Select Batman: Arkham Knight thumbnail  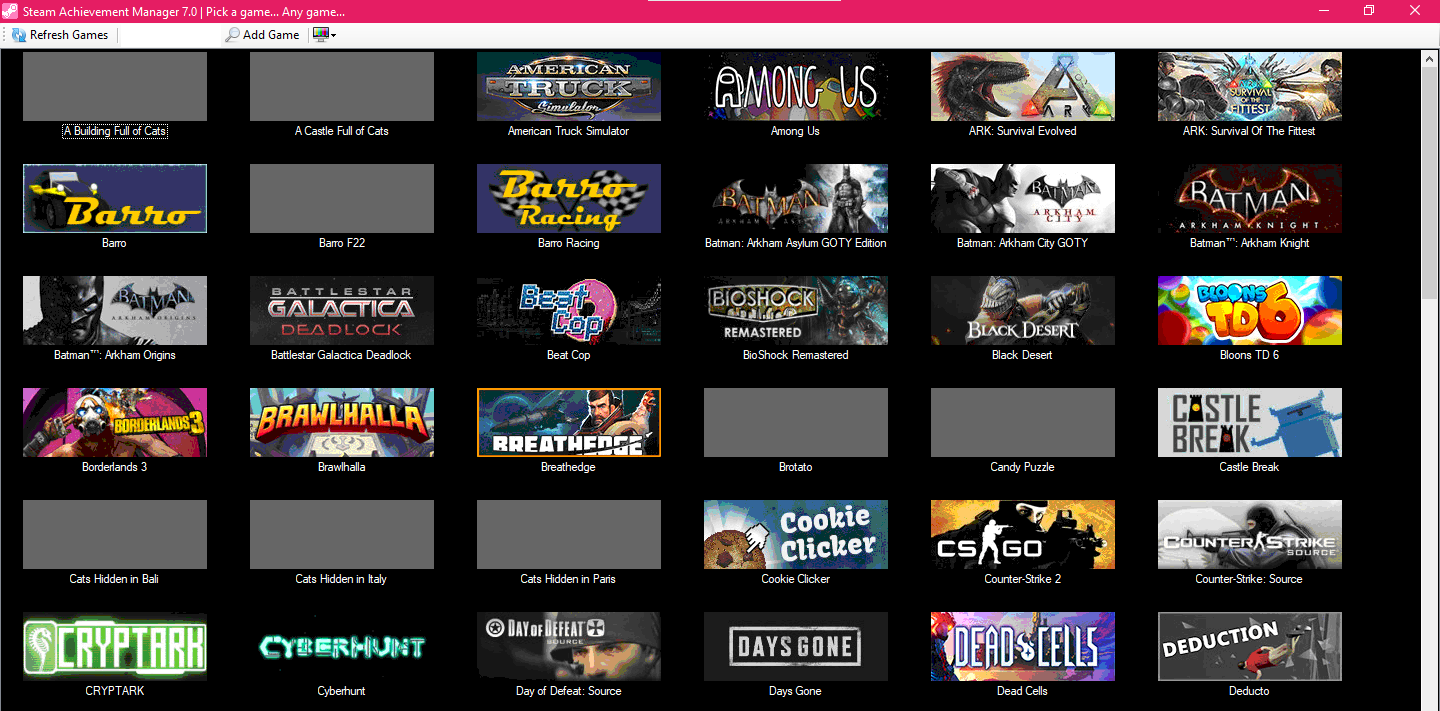tap(1250, 199)
